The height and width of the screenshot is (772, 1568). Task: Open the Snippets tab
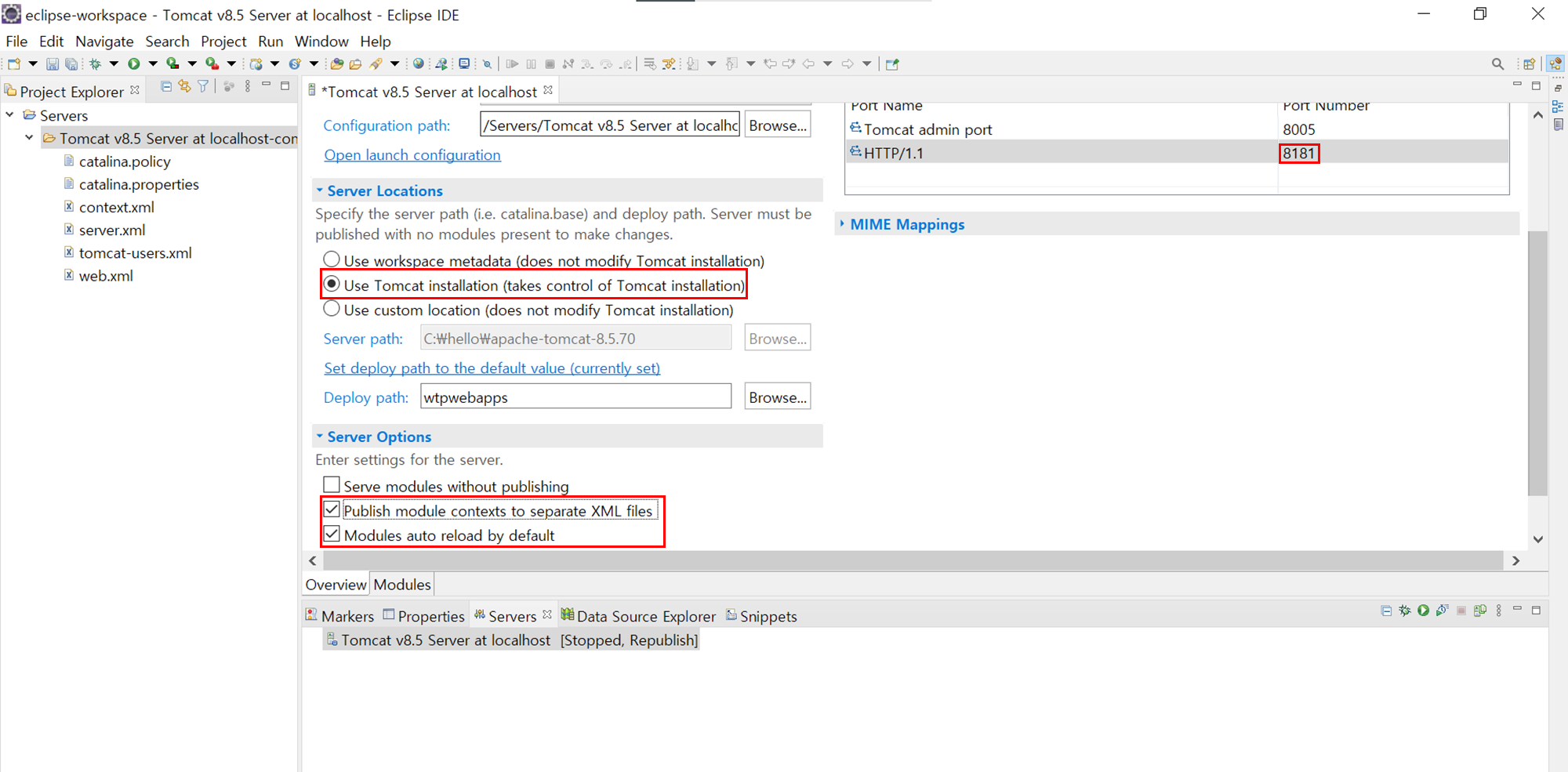(x=761, y=616)
